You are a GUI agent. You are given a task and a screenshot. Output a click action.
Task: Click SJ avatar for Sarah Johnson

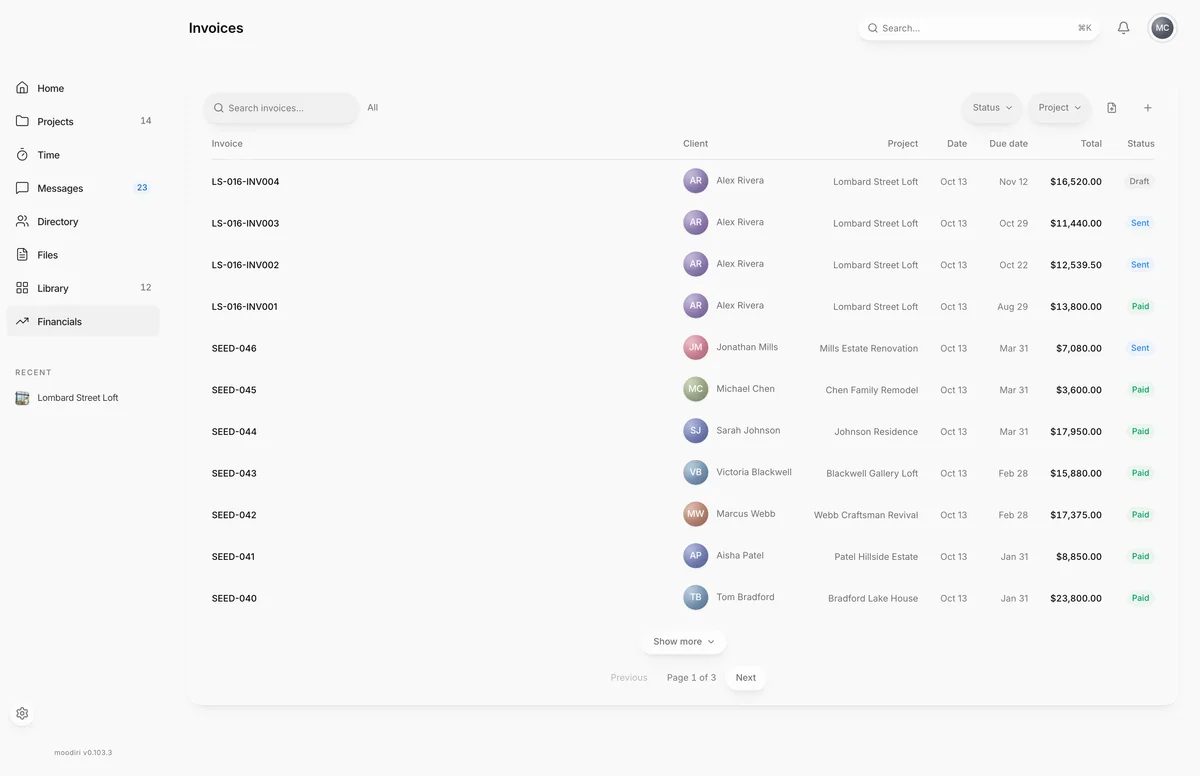696,431
